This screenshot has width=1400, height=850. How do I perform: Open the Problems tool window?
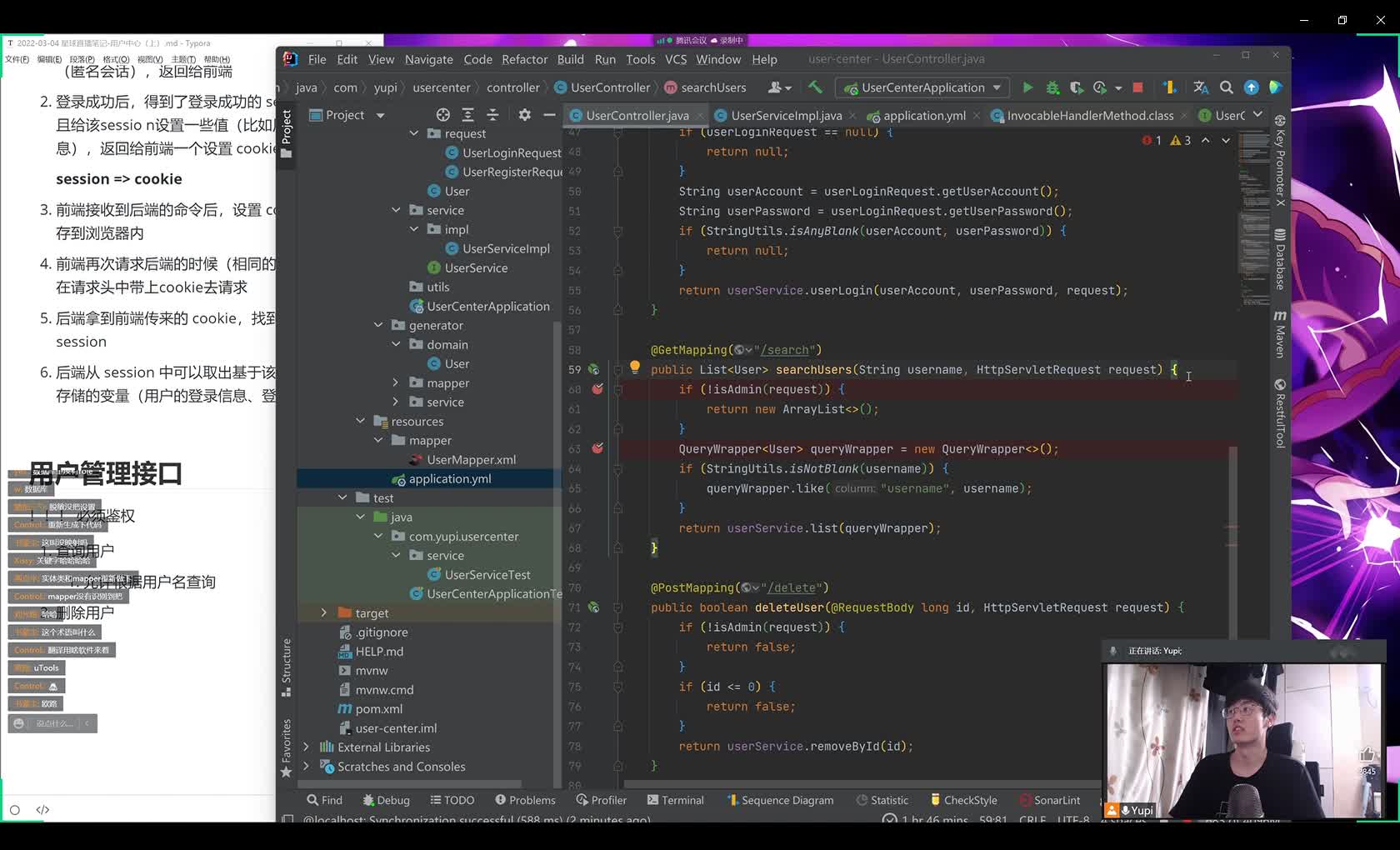(x=525, y=800)
